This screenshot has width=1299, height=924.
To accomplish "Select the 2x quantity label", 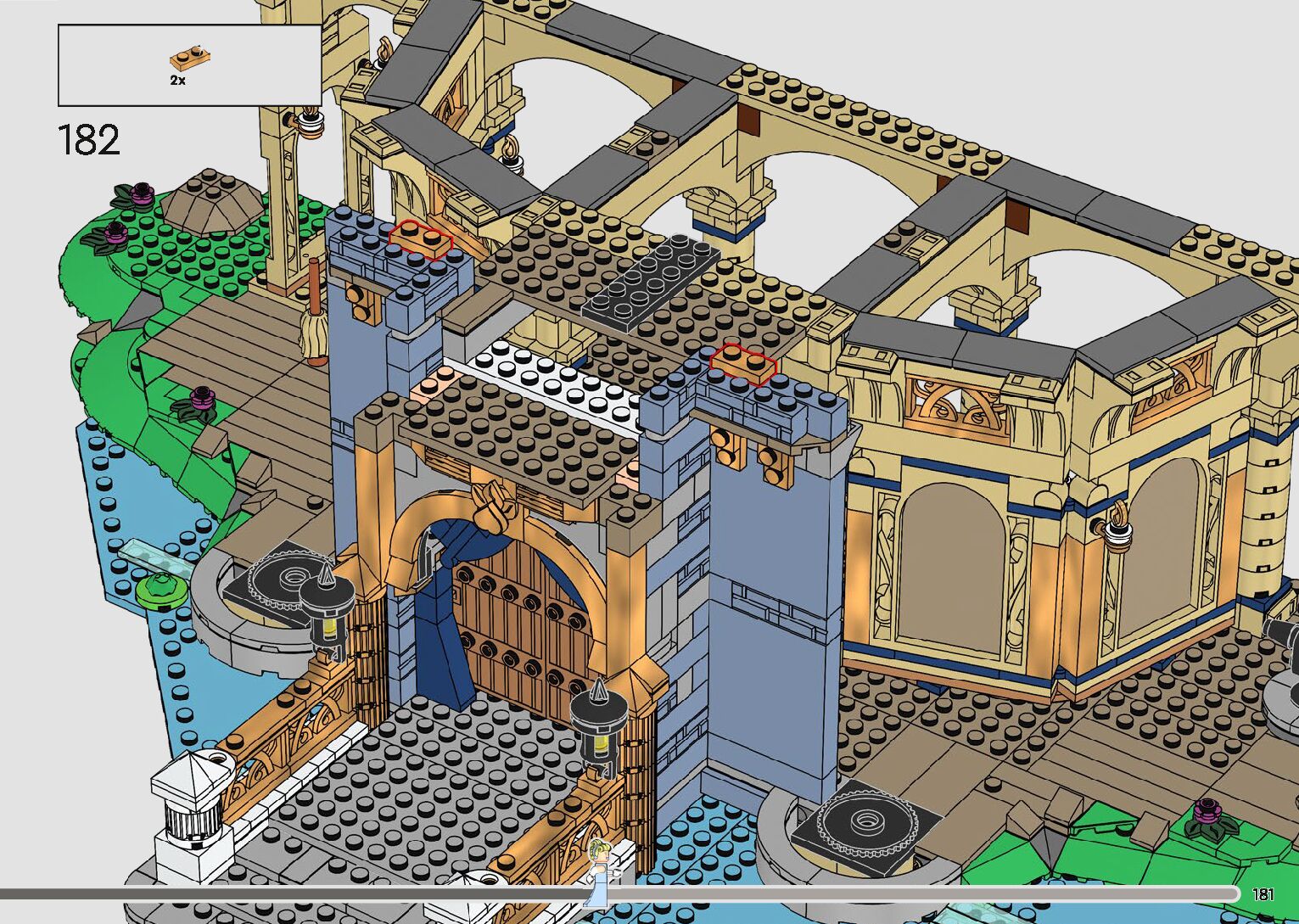I will pos(178,81).
